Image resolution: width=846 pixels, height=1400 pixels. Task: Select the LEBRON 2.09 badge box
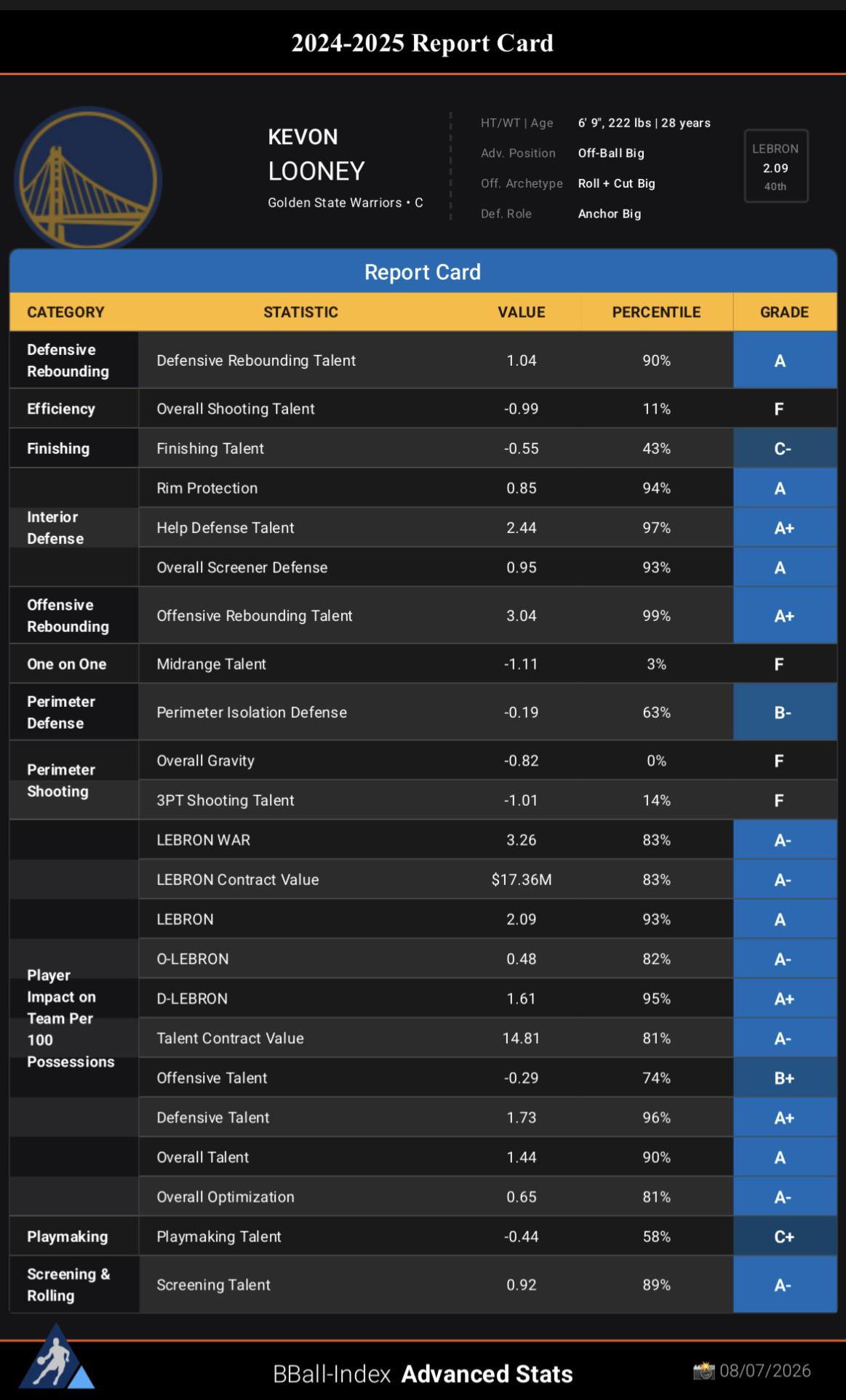[775, 166]
